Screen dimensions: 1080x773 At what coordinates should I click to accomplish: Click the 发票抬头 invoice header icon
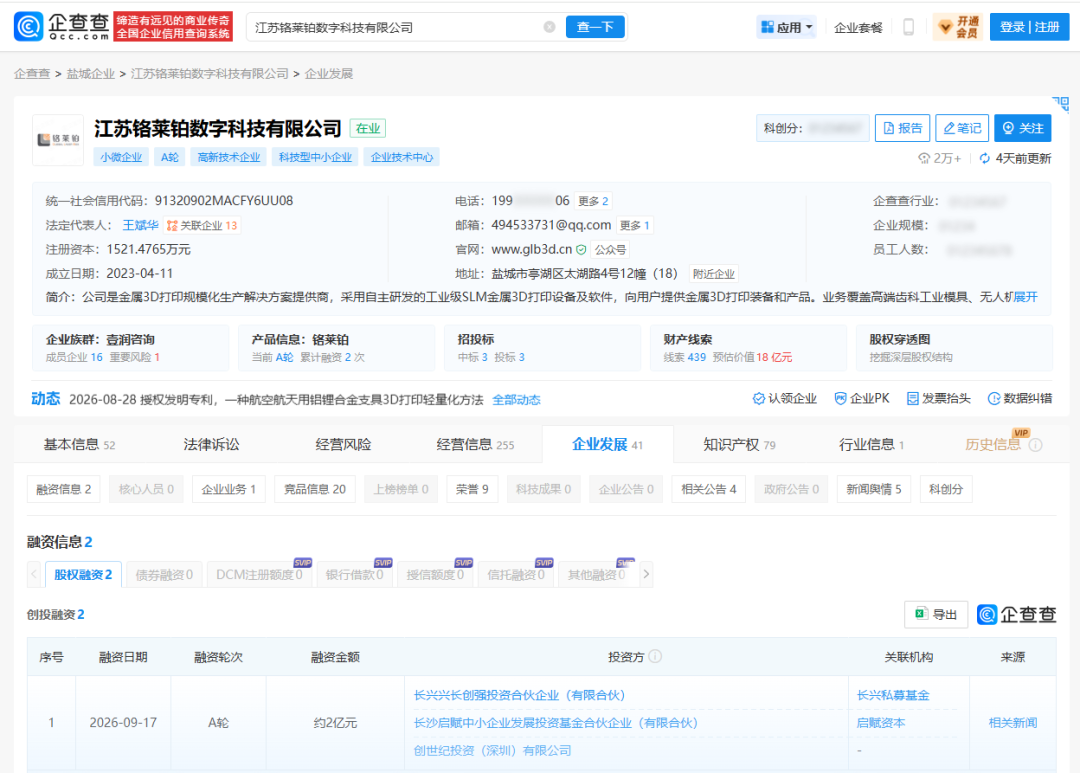coord(913,398)
